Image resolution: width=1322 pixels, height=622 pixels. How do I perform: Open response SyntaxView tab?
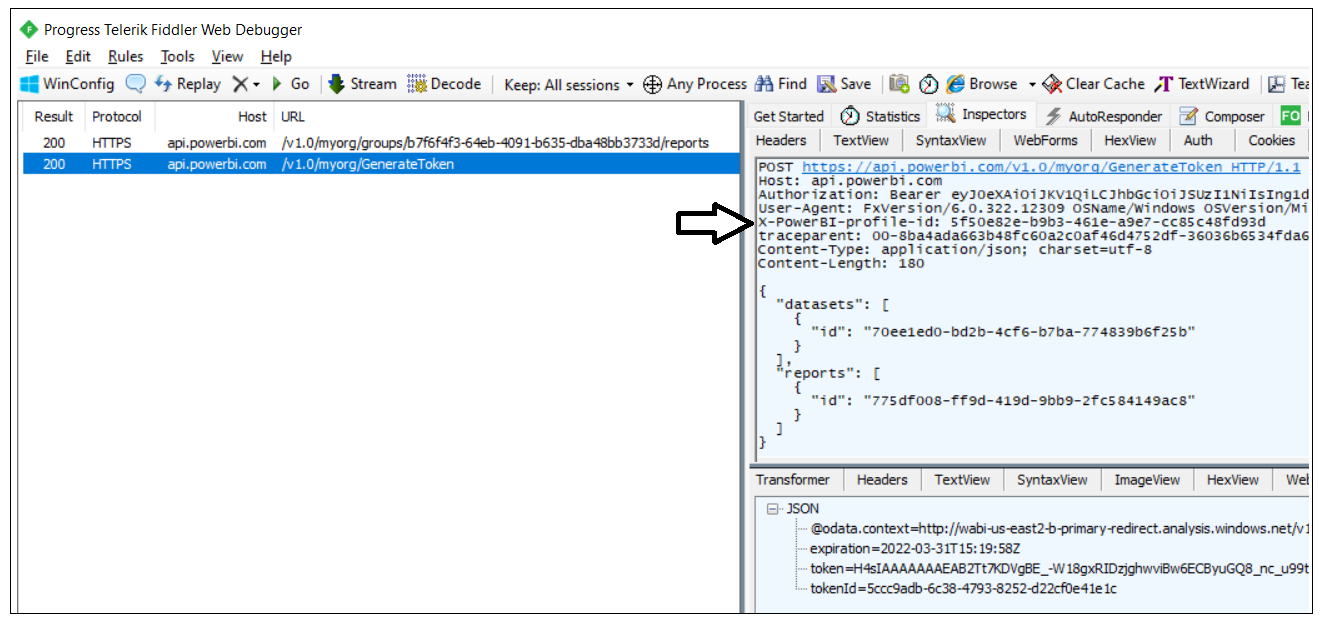pos(1052,480)
